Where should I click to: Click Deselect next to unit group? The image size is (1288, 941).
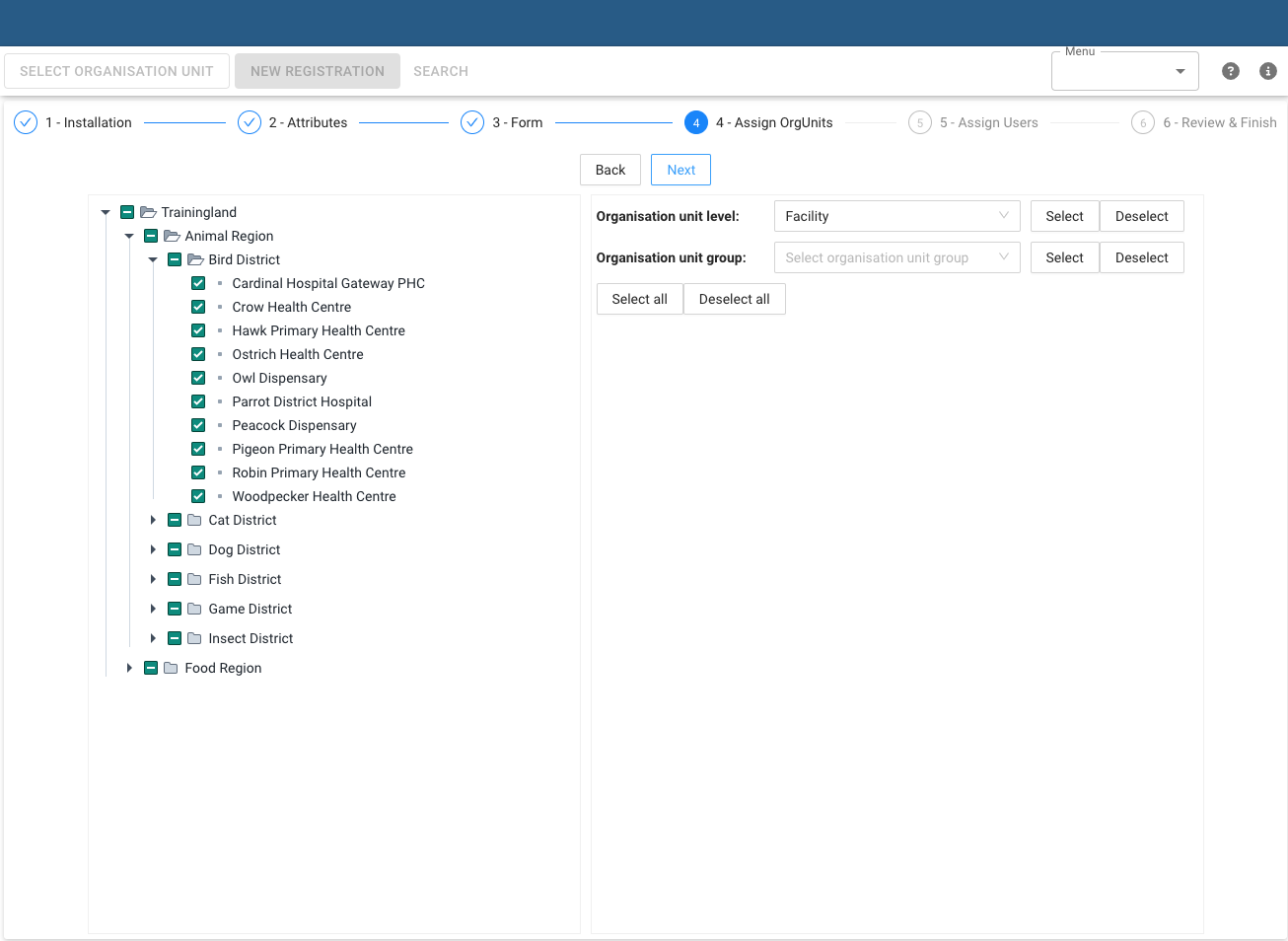click(1141, 257)
